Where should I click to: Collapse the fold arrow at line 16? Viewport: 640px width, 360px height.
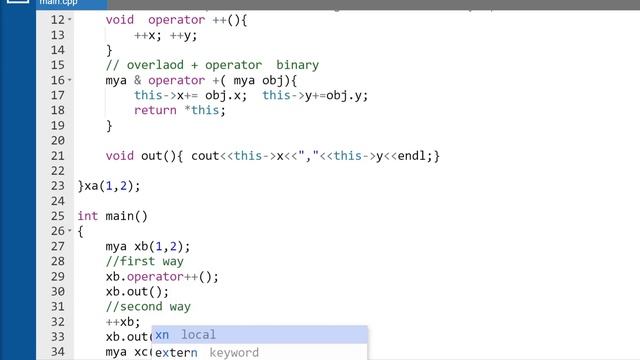[x=69, y=80]
